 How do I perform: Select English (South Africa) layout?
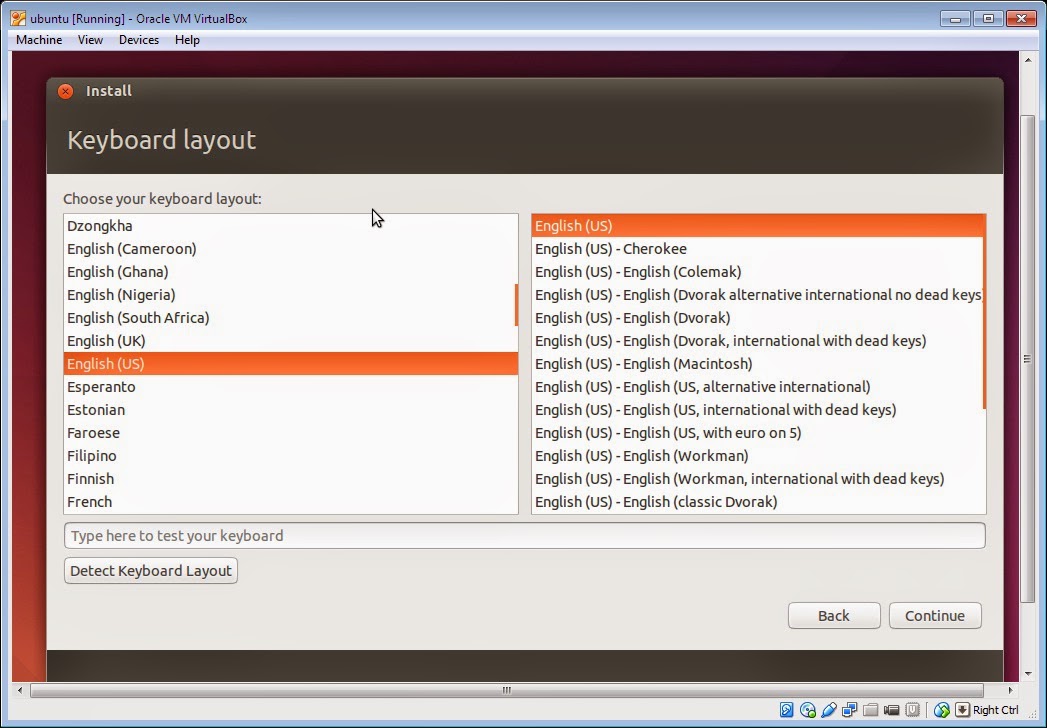coord(290,318)
